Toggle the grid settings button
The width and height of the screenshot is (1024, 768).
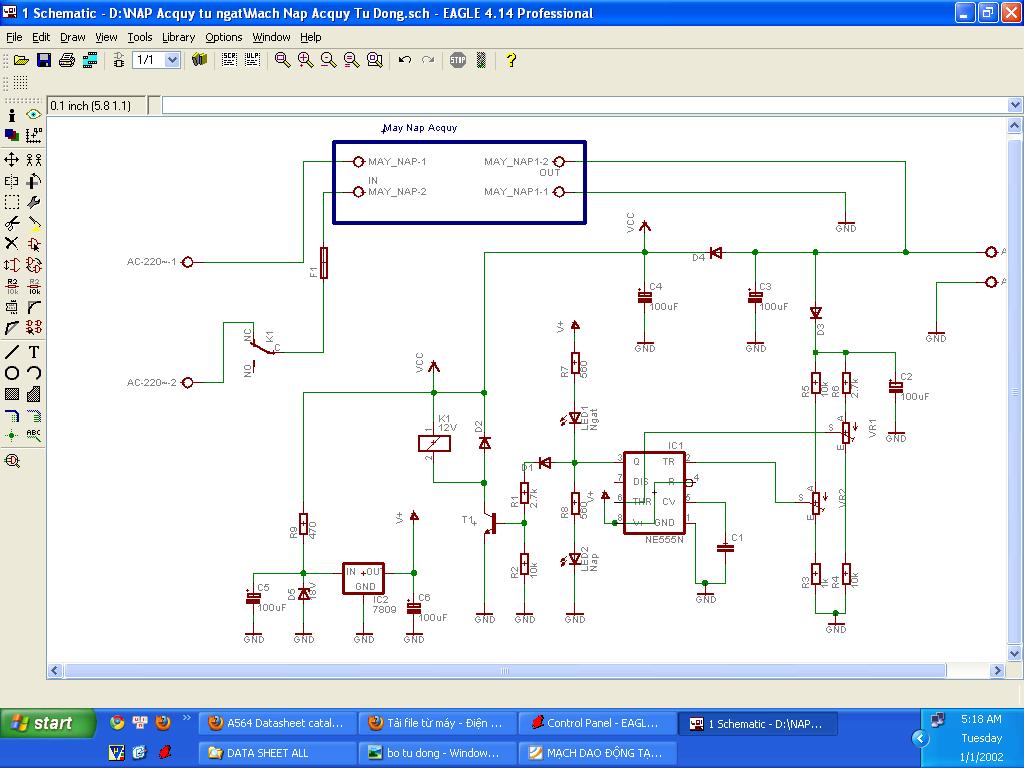[20, 83]
